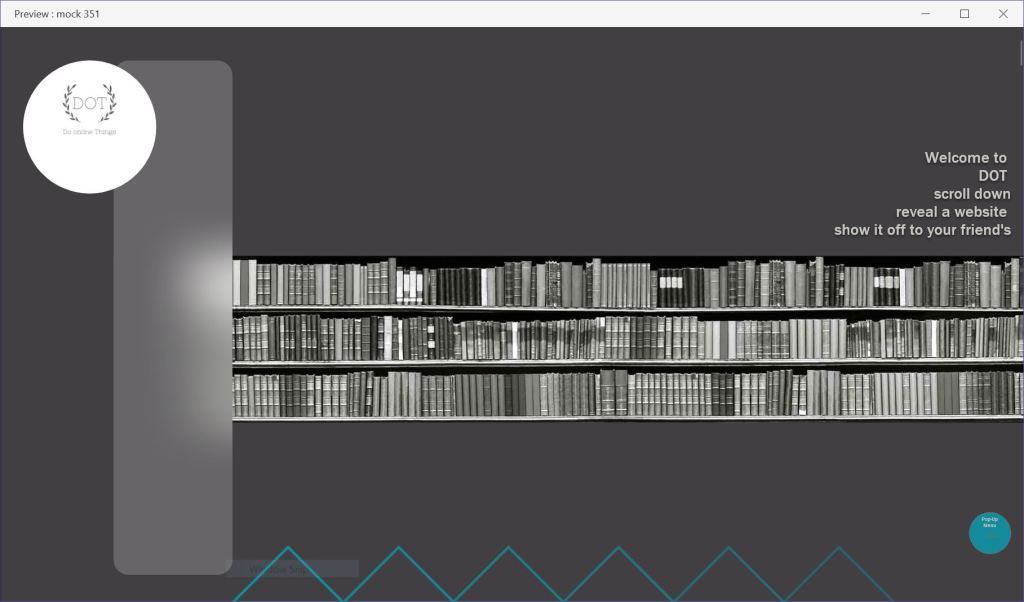Screen dimensions: 1024x602
Task: Maximize the preview window
Action: (x=964, y=14)
